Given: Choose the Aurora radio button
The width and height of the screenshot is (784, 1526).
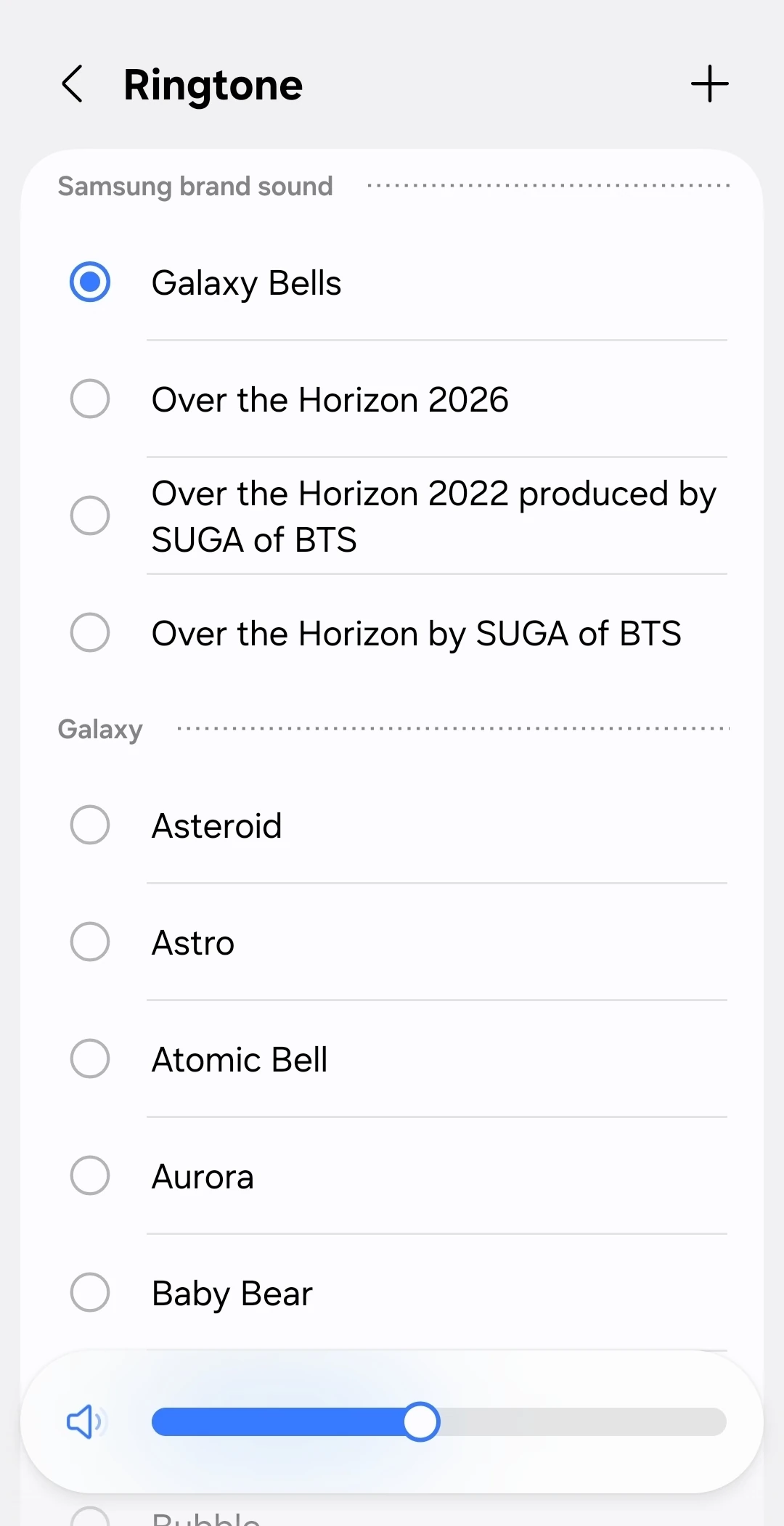Looking at the screenshot, I should click(90, 1175).
